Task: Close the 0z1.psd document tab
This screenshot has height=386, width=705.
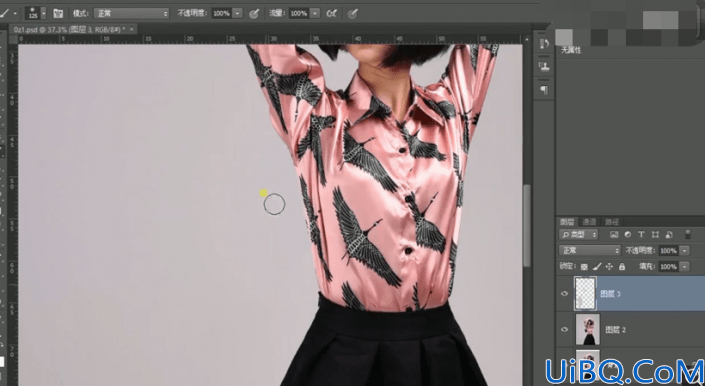Action: [132, 29]
